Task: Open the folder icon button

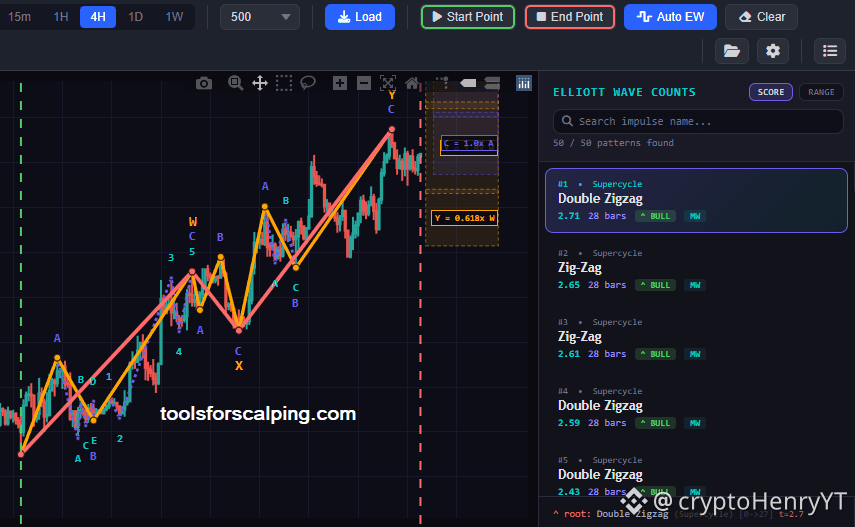Action: 732,51
